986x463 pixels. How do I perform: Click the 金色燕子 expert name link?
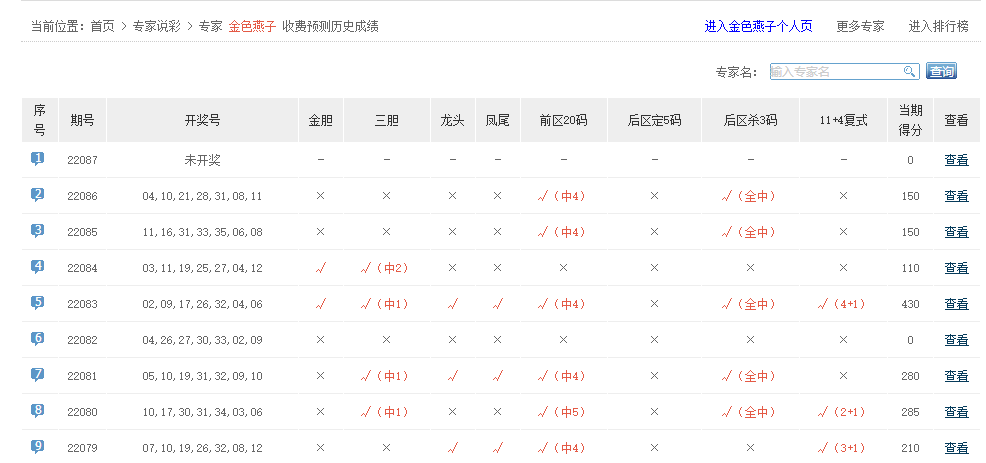[x=252, y=26]
